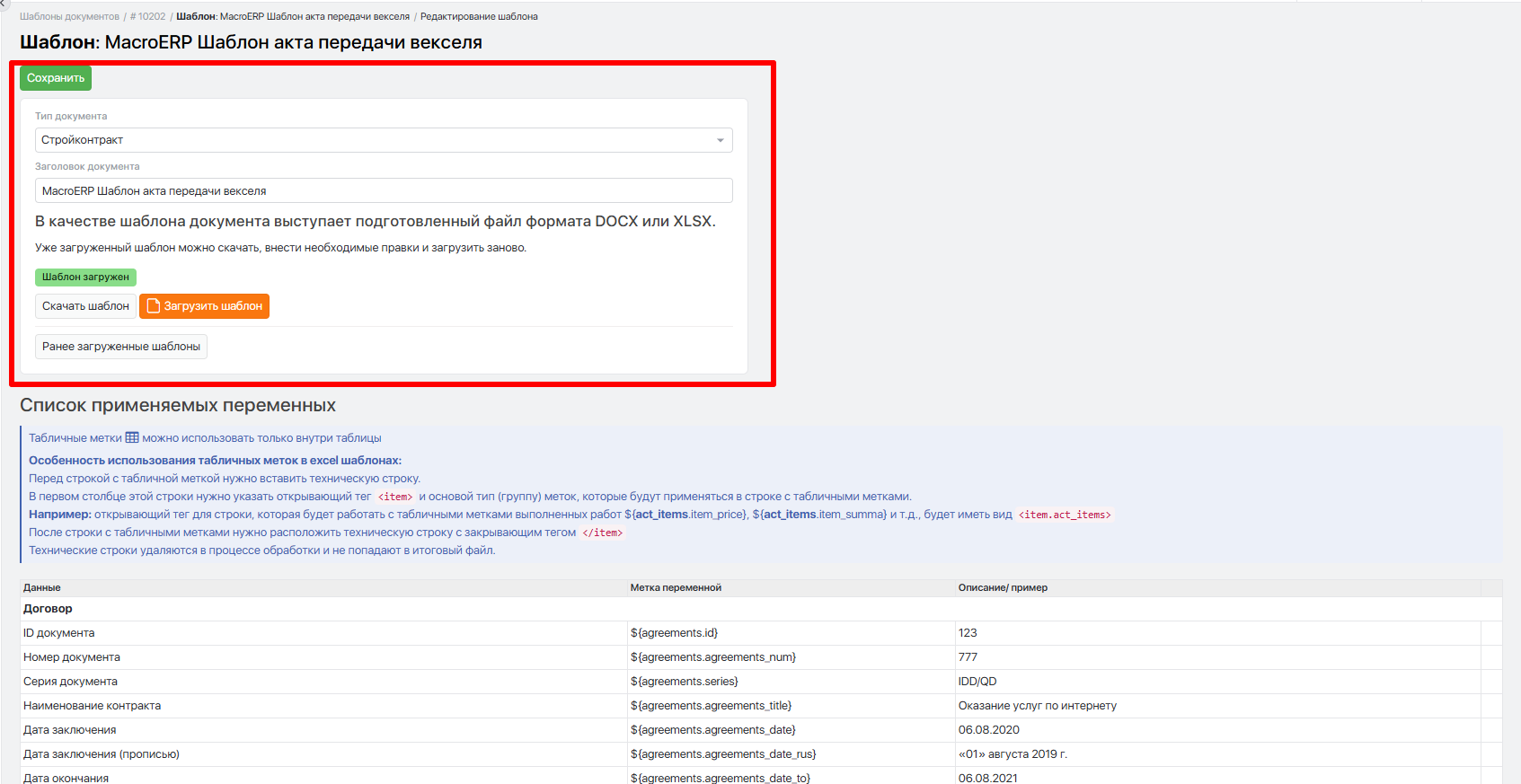Open the Тип документа dropdown
Viewport: 1521px width, 784px height.
(x=383, y=140)
